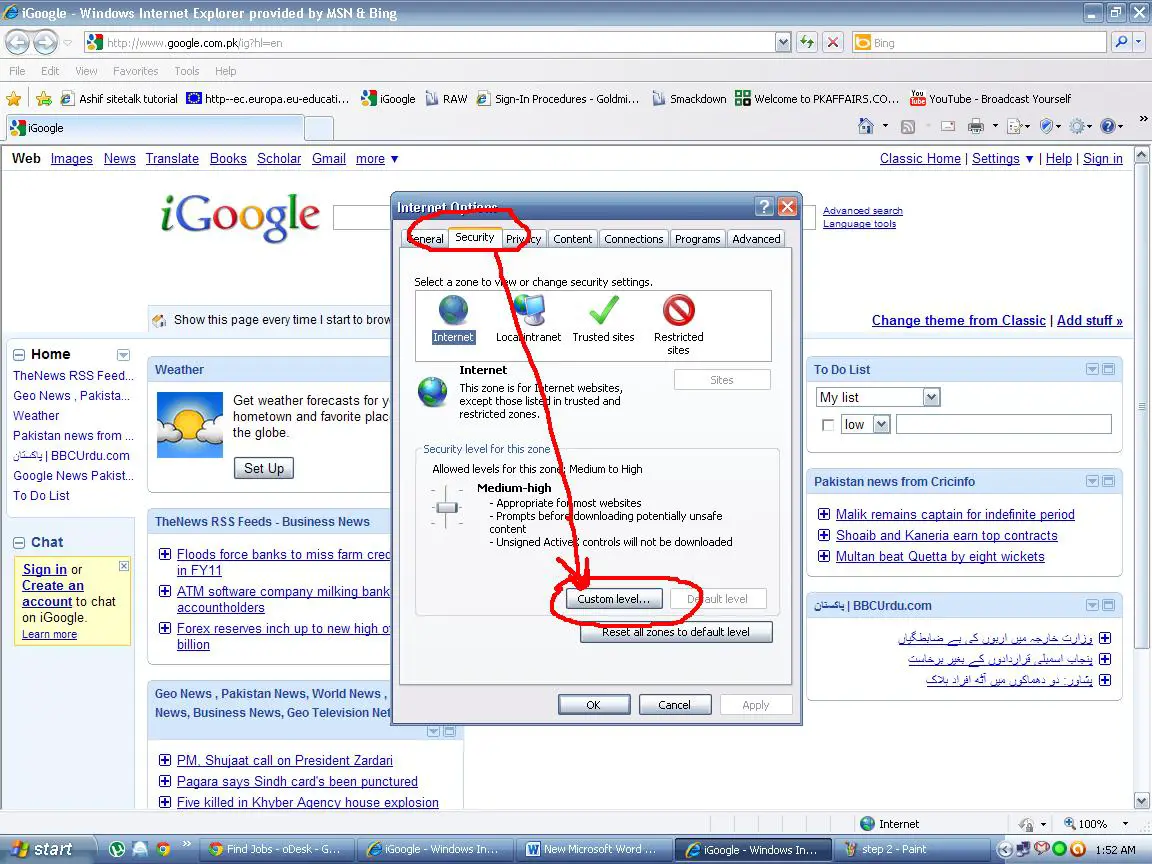Switch to the Programs tab
The image size is (1152, 864).
coord(697,239)
